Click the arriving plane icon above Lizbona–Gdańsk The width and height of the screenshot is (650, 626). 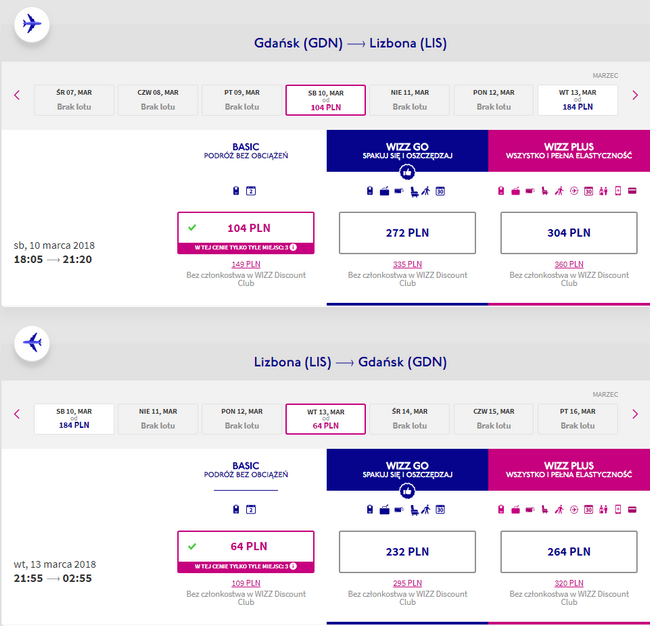pyautogui.click(x=32, y=343)
